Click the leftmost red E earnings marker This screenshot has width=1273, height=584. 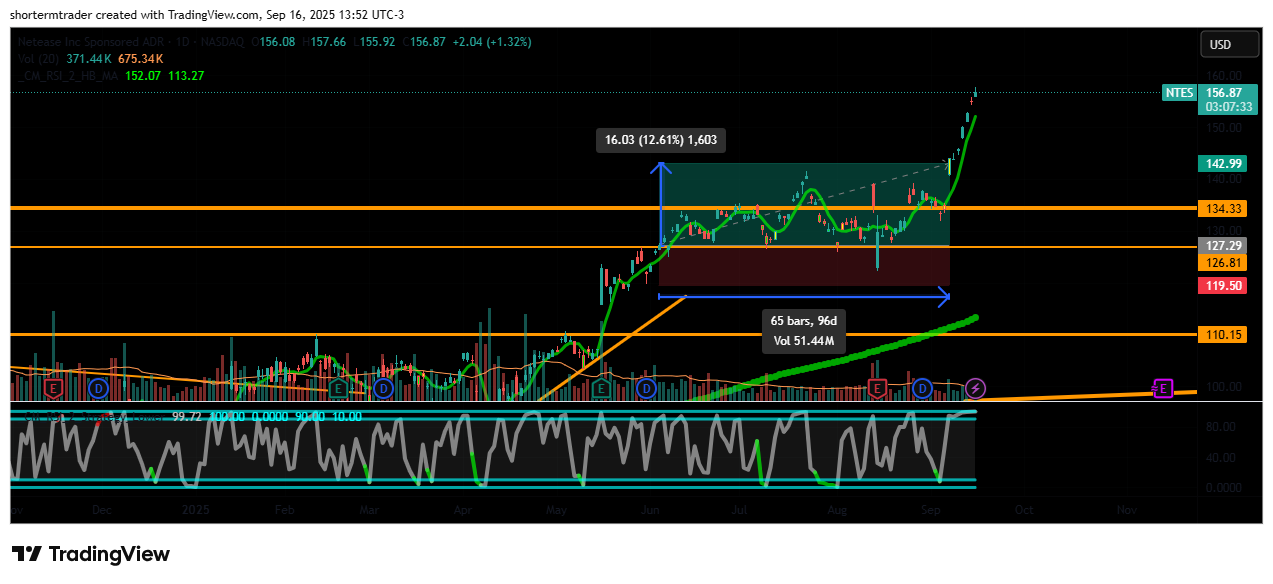coord(51,387)
